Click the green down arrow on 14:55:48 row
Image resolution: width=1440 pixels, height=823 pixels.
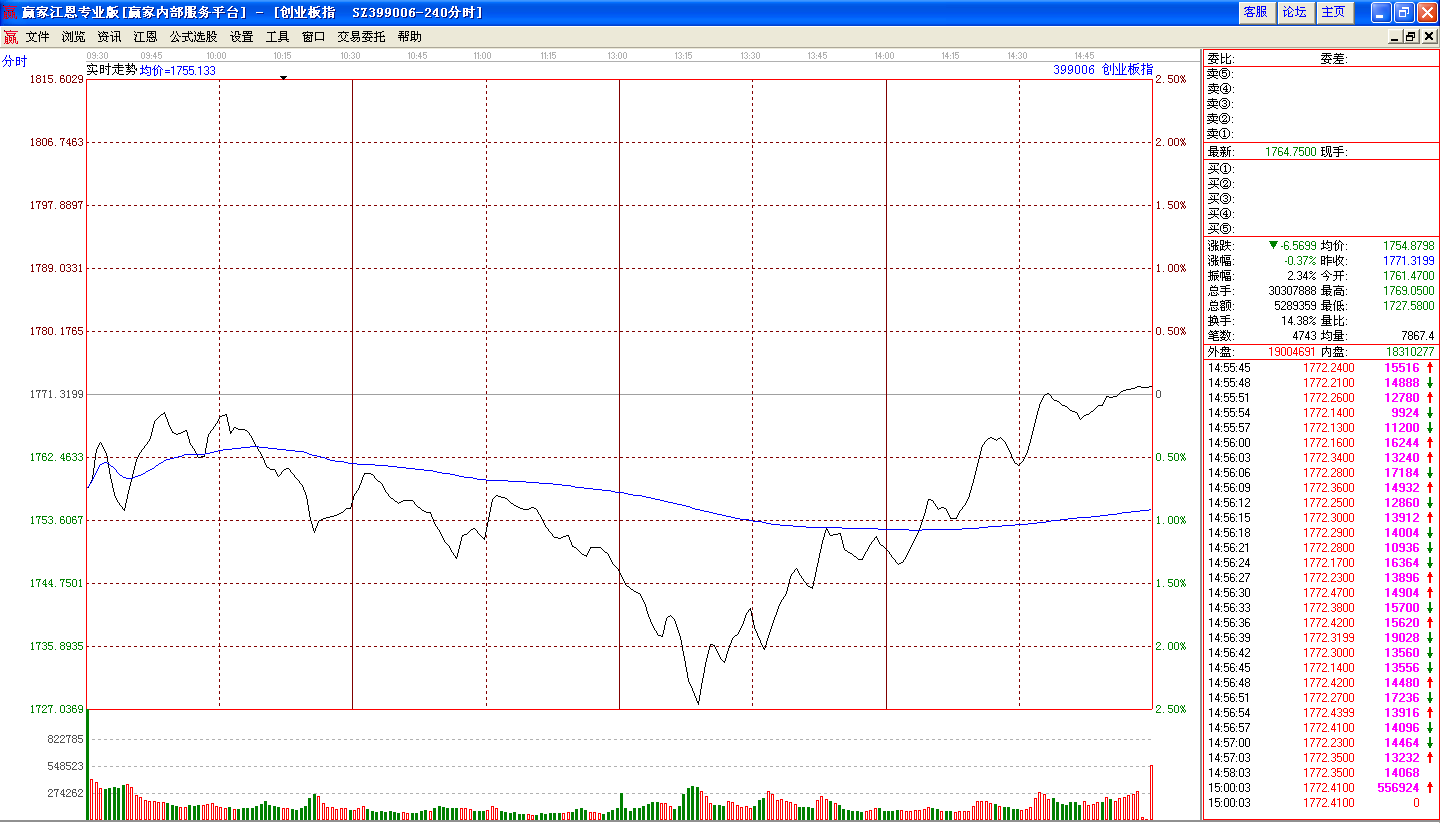pos(1430,383)
